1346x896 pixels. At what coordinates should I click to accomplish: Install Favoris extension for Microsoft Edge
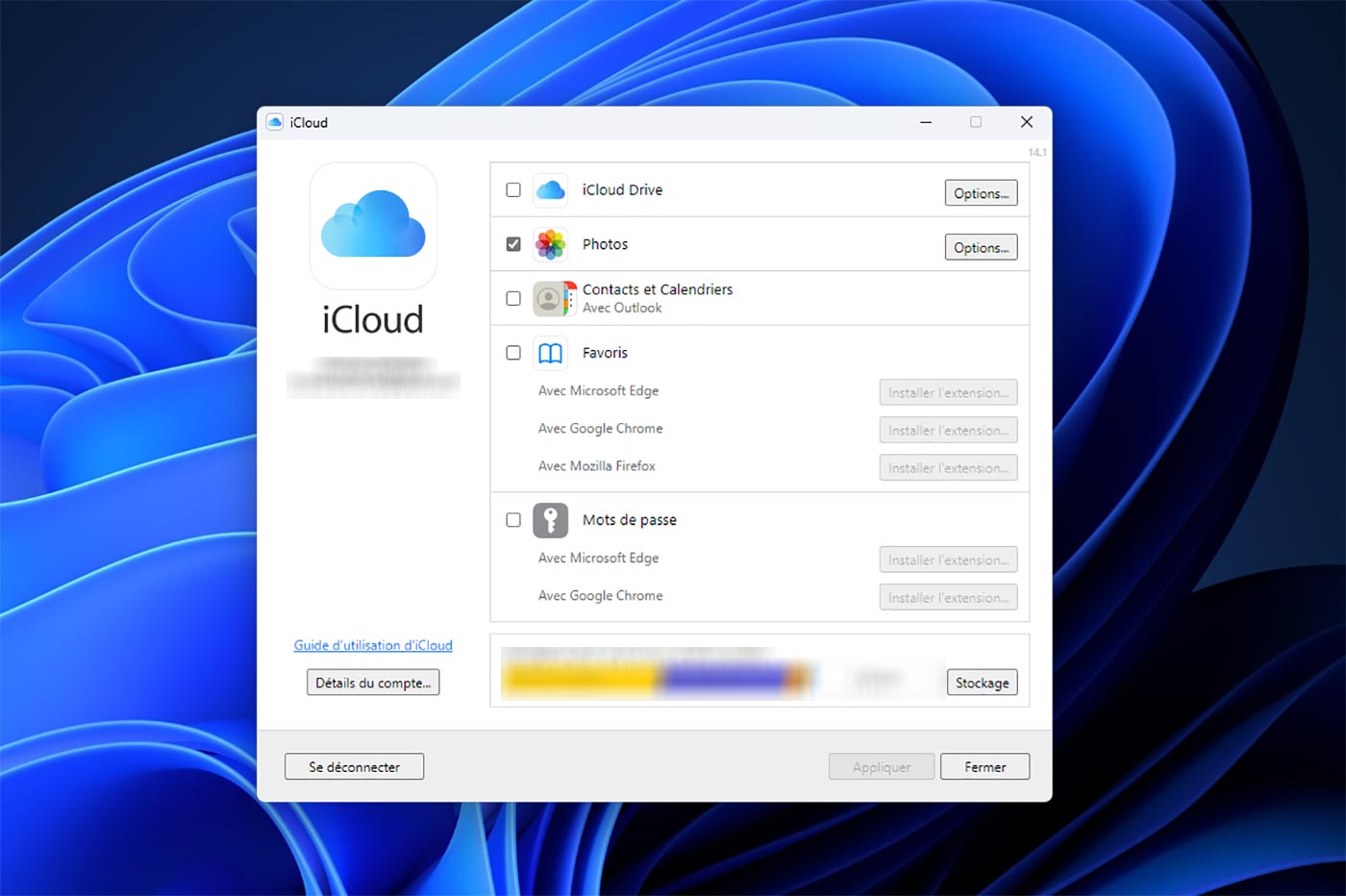948,392
